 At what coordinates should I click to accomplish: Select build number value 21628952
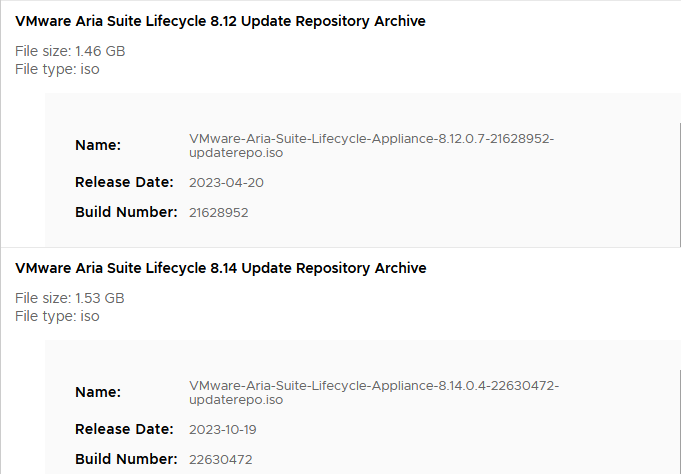pos(219,213)
